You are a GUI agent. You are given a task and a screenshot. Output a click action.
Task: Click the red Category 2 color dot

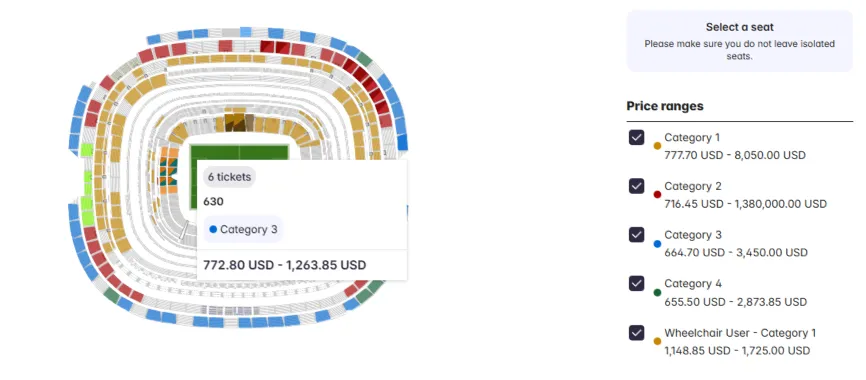click(657, 195)
